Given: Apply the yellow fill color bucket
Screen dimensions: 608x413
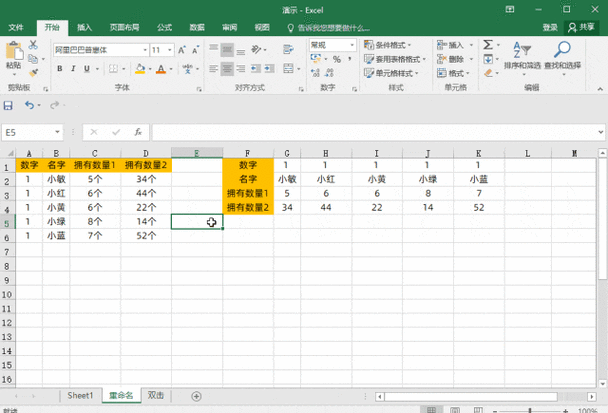Looking at the screenshot, I should click(140, 69).
